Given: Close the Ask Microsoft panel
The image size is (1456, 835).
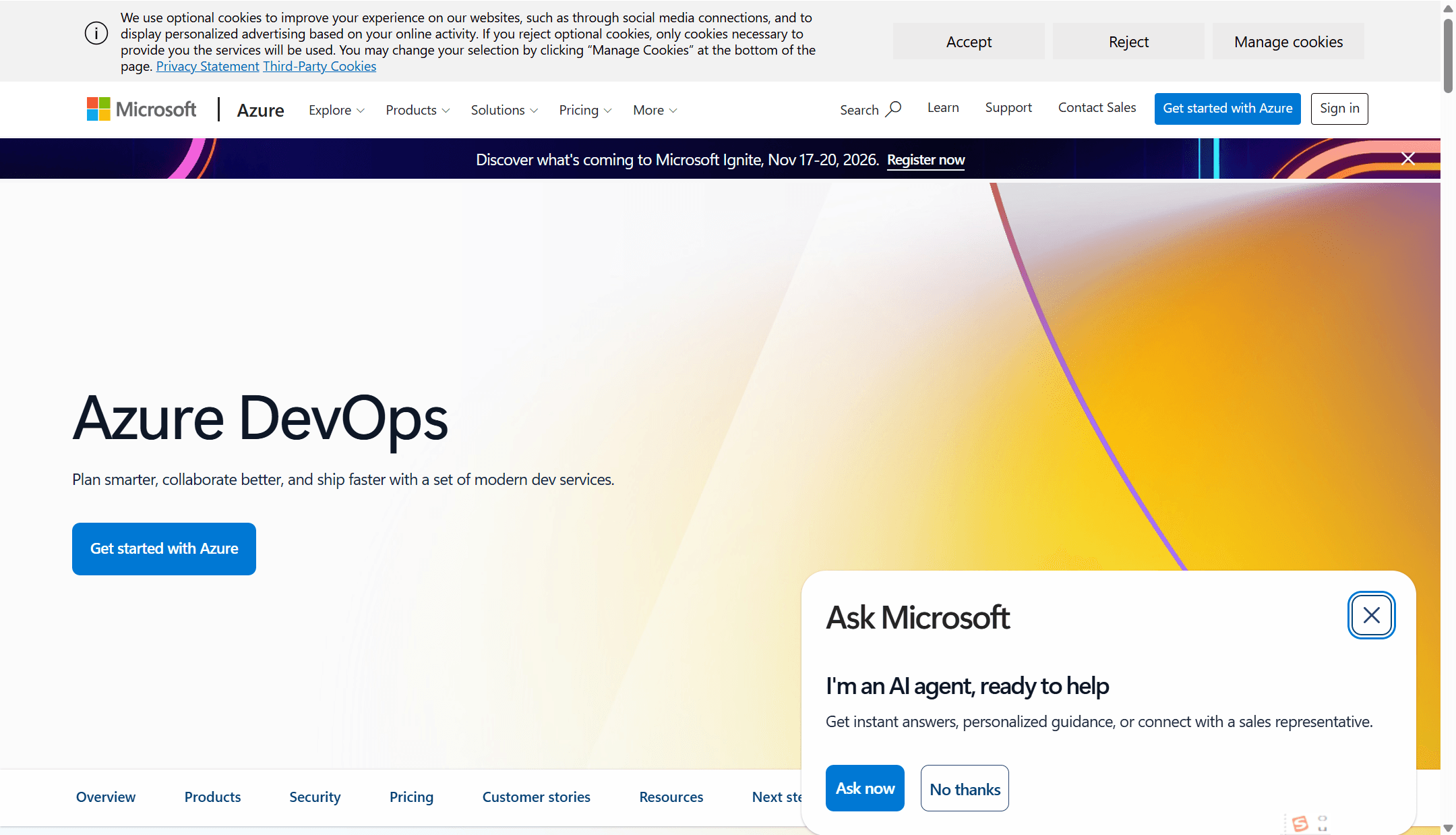Looking at the screenshot, I should [1371, 615].
